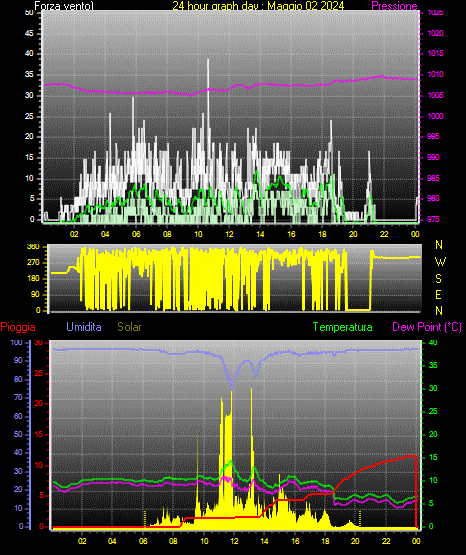The width and height of the screenshot is (466, 555).
Task: Click the yellow 'E' compass letter
Action: [438, 295]
